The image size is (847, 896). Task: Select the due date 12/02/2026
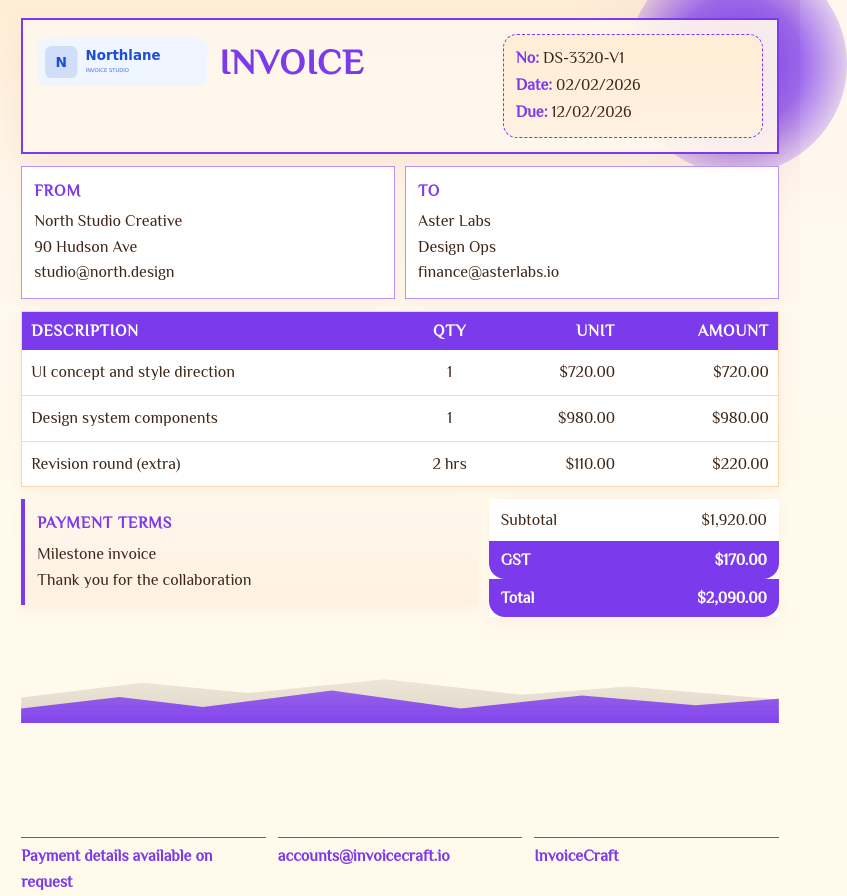click(591, 111)
